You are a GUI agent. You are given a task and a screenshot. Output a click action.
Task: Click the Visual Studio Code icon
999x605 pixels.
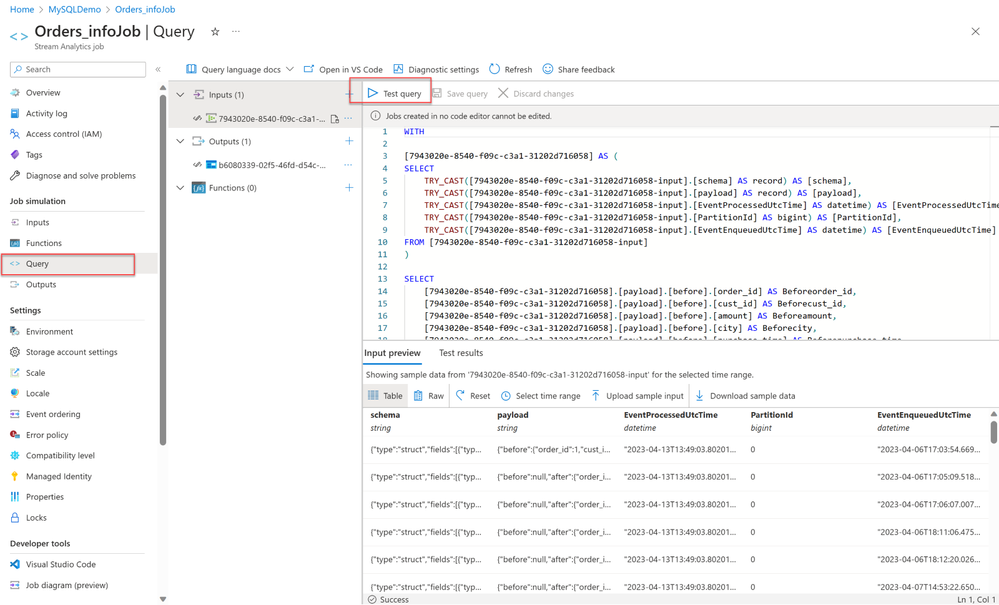[x=15, y=564]
